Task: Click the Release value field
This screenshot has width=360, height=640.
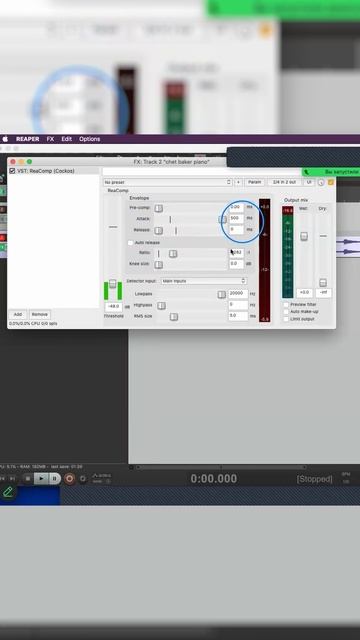Action: coord(236,230)
